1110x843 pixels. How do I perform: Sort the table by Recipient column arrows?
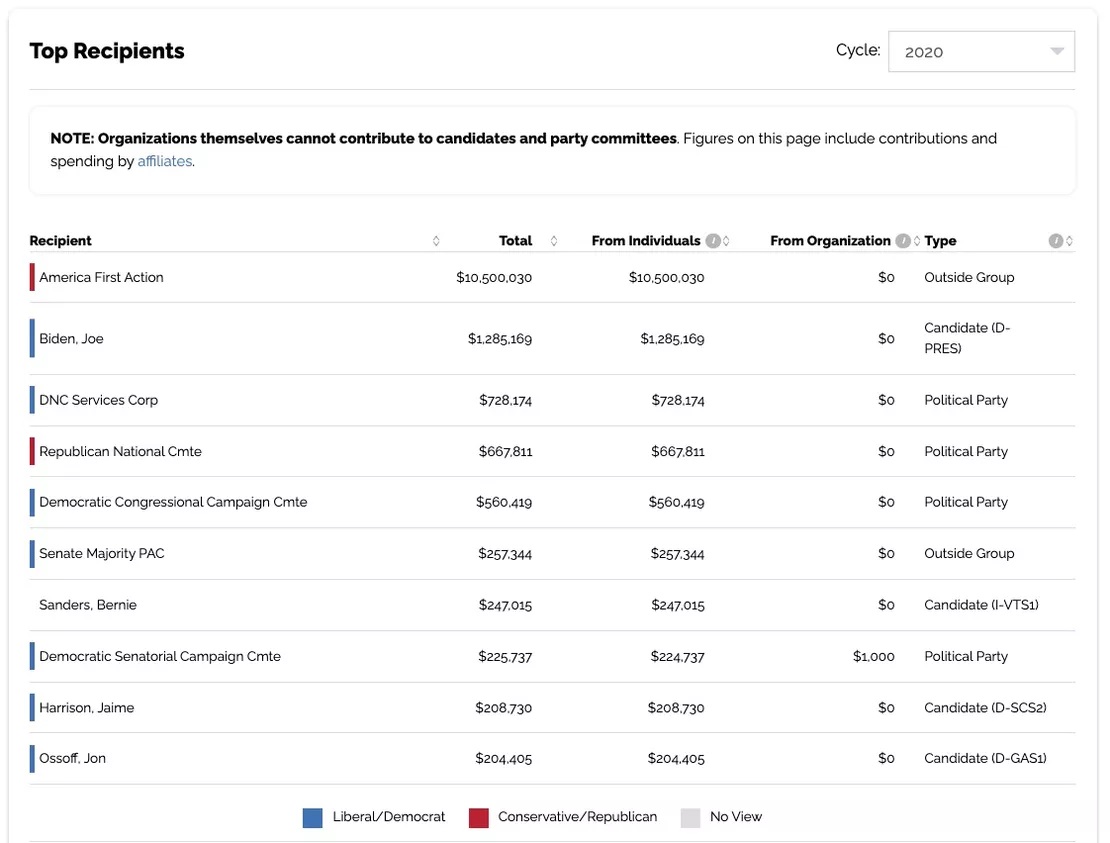coord(436,241)
